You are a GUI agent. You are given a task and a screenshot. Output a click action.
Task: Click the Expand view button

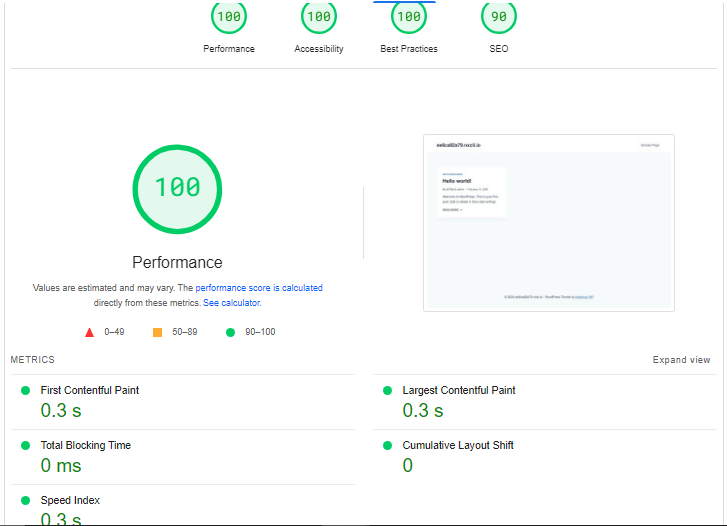[681, 359]
